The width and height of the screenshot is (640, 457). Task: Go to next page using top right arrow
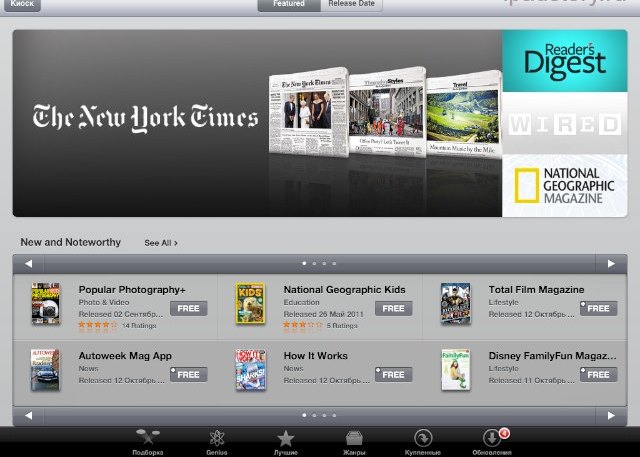pyautogui.click(x=611, y=264)
